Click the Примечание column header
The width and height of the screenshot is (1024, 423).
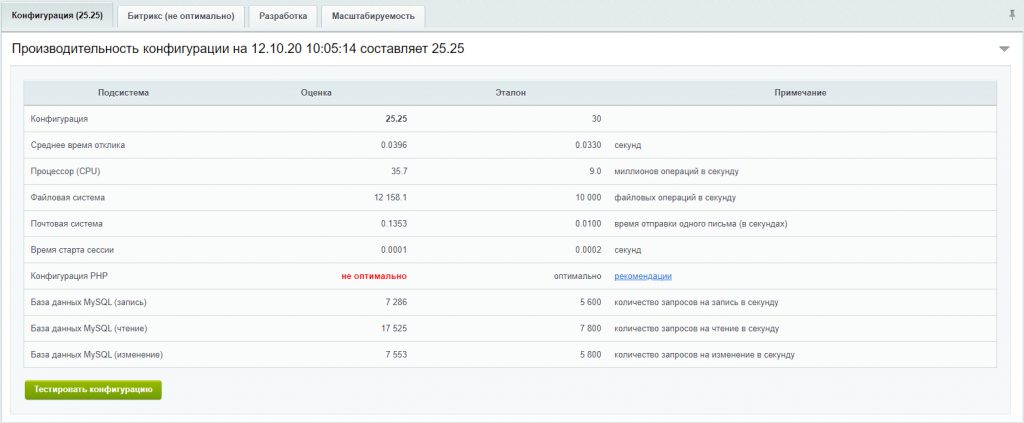[x=801, y=93]
